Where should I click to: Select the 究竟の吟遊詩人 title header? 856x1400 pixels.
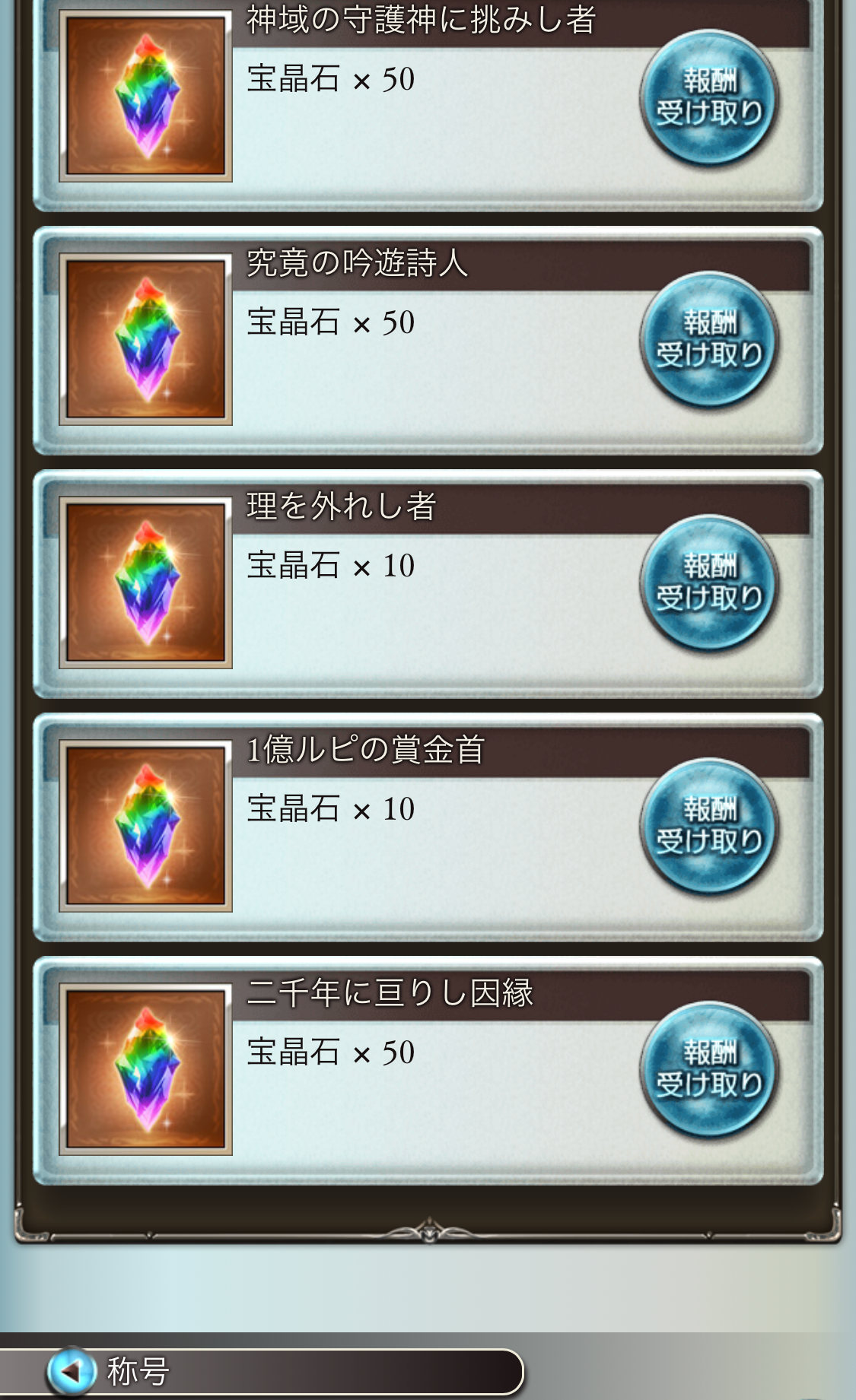pyautogui.click(x=357, y=263)
